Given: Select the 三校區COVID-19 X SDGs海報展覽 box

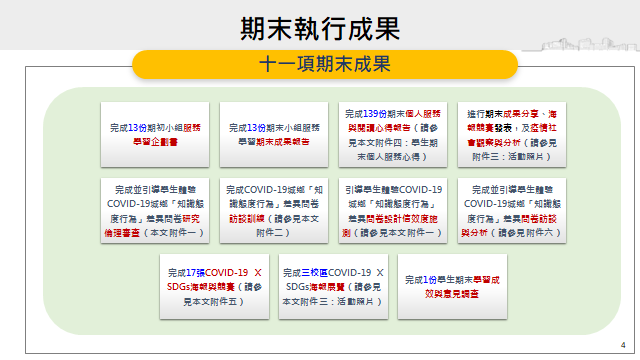Looking at the screenshot, I should tap(333, 287).
